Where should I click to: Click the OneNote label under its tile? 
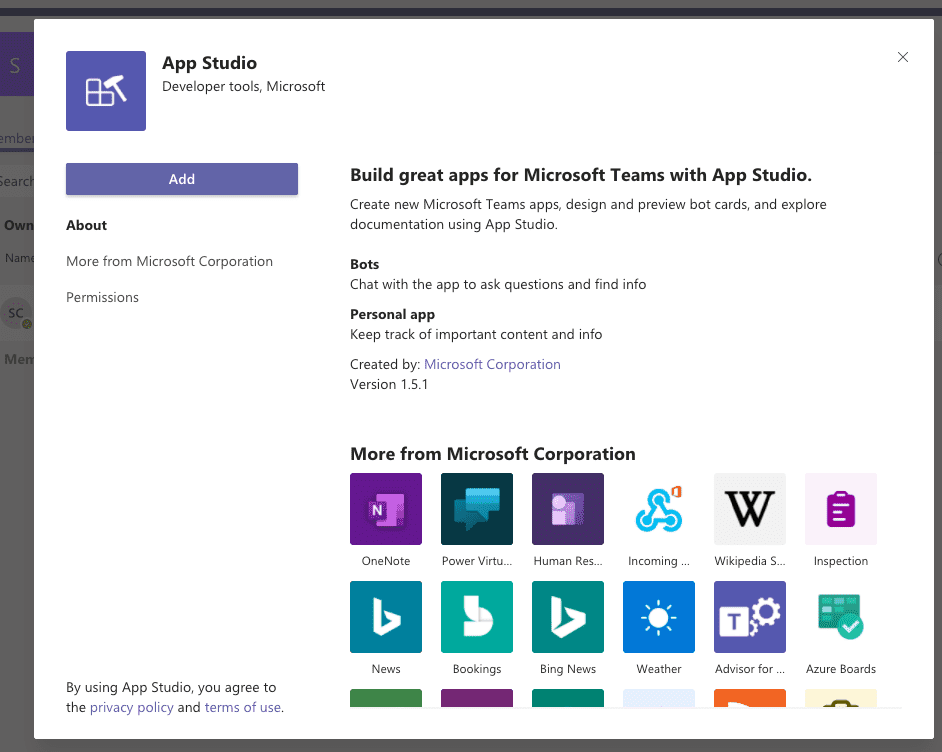(x=386, y=561)
